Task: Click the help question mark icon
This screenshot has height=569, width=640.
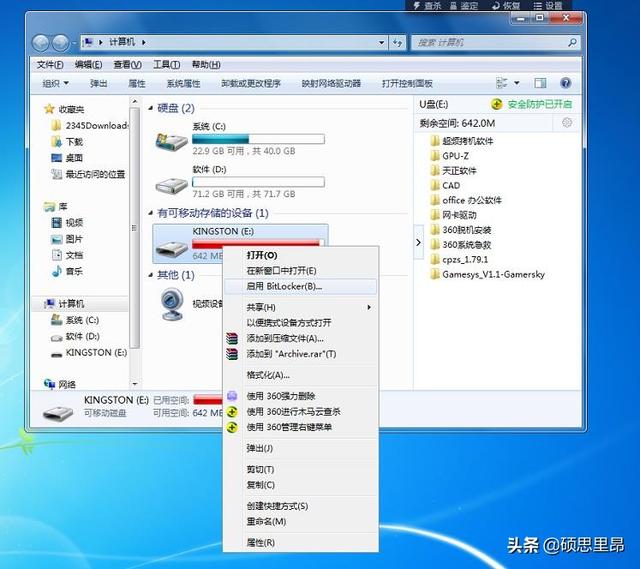Action: tap(566, 83)
